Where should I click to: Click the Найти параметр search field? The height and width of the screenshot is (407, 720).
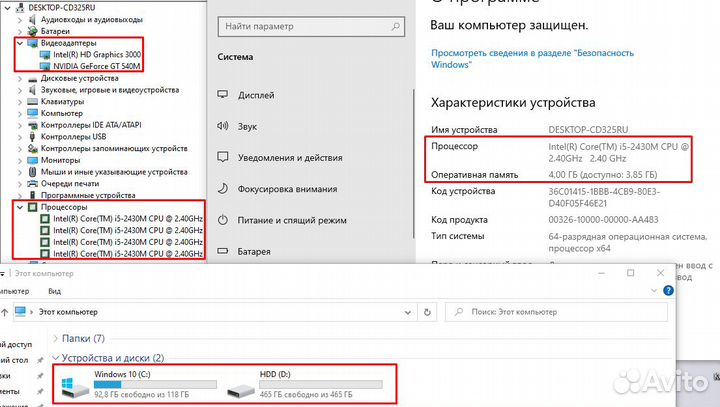pyautogui.click(x=311, y=27)
